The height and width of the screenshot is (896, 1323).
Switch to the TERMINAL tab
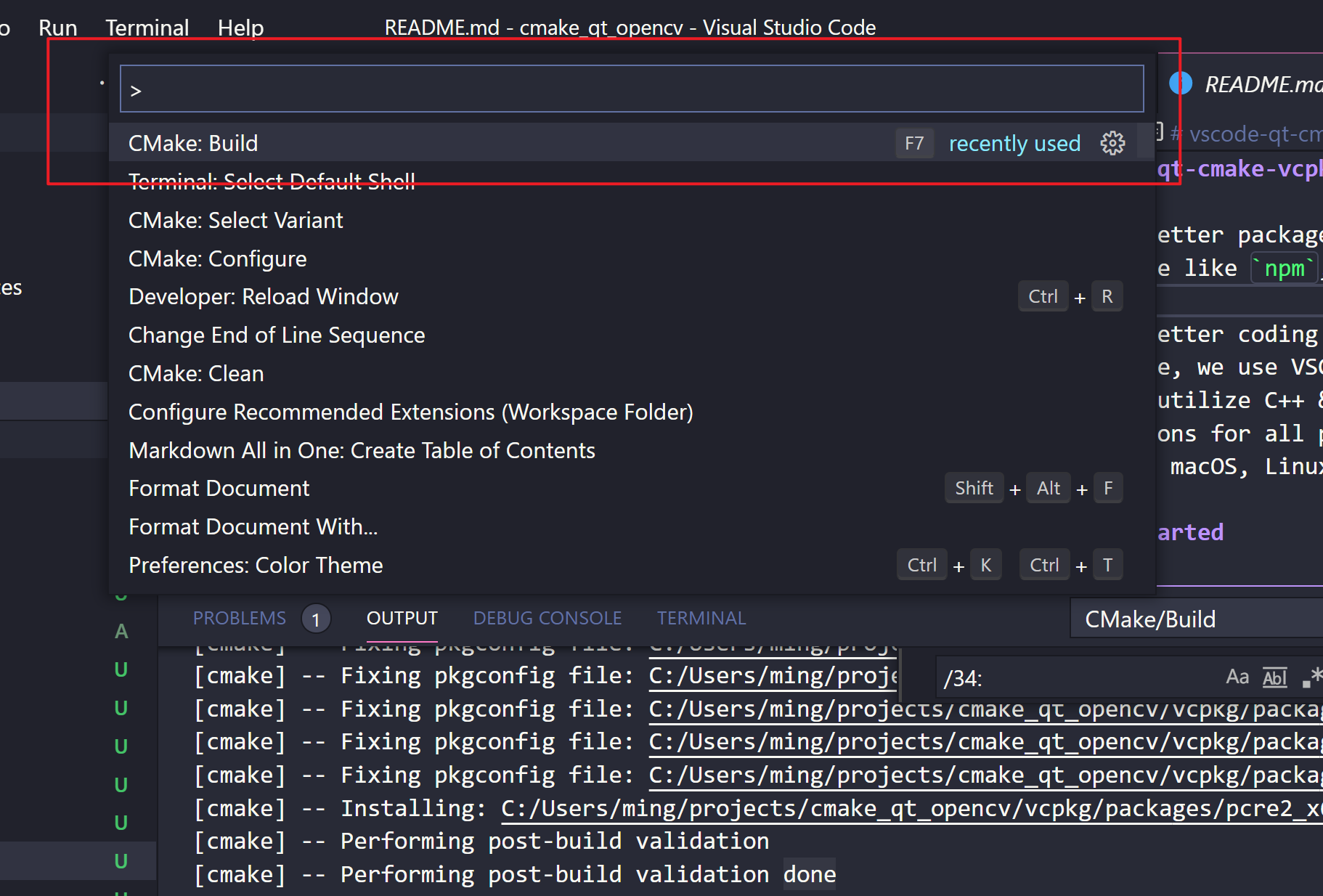coord(701,618)
